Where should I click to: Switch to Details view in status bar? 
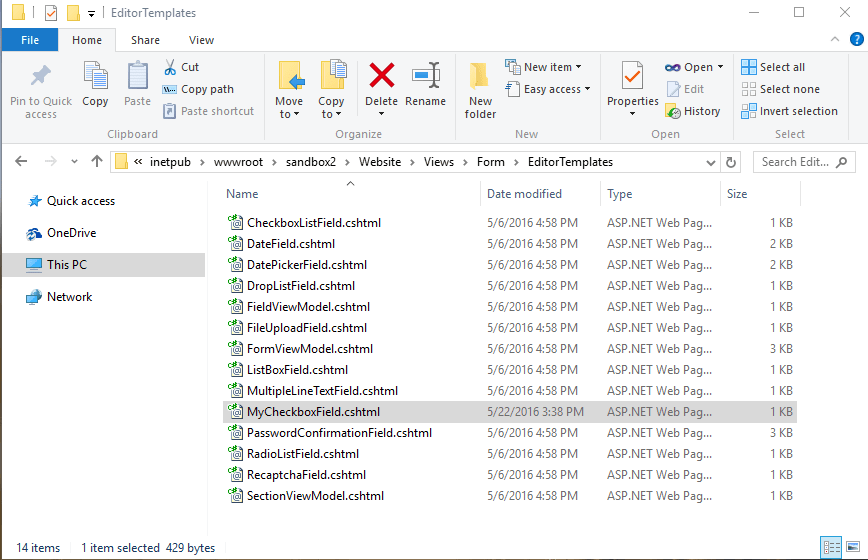831,548
